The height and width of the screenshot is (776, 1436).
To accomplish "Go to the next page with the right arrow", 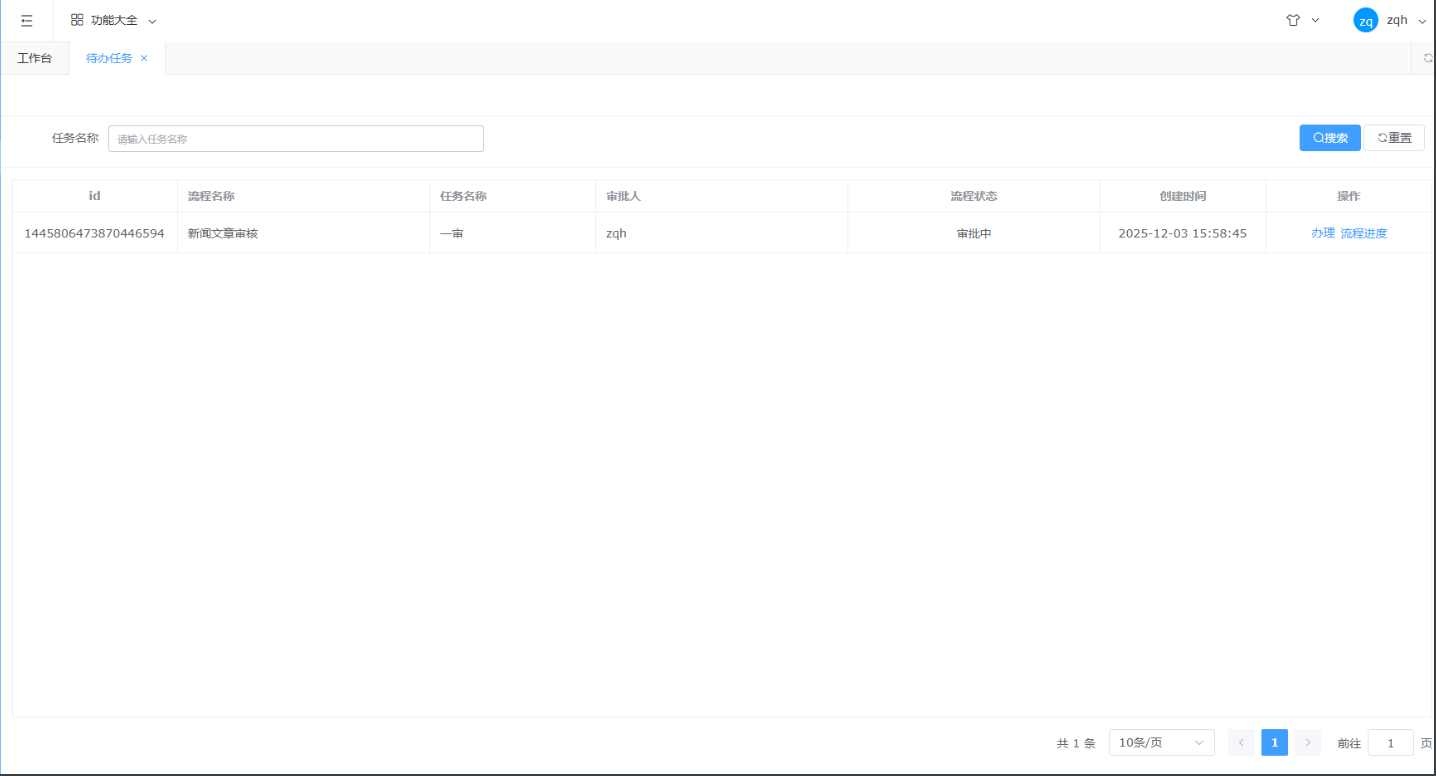I will (x=1307, y=743).
